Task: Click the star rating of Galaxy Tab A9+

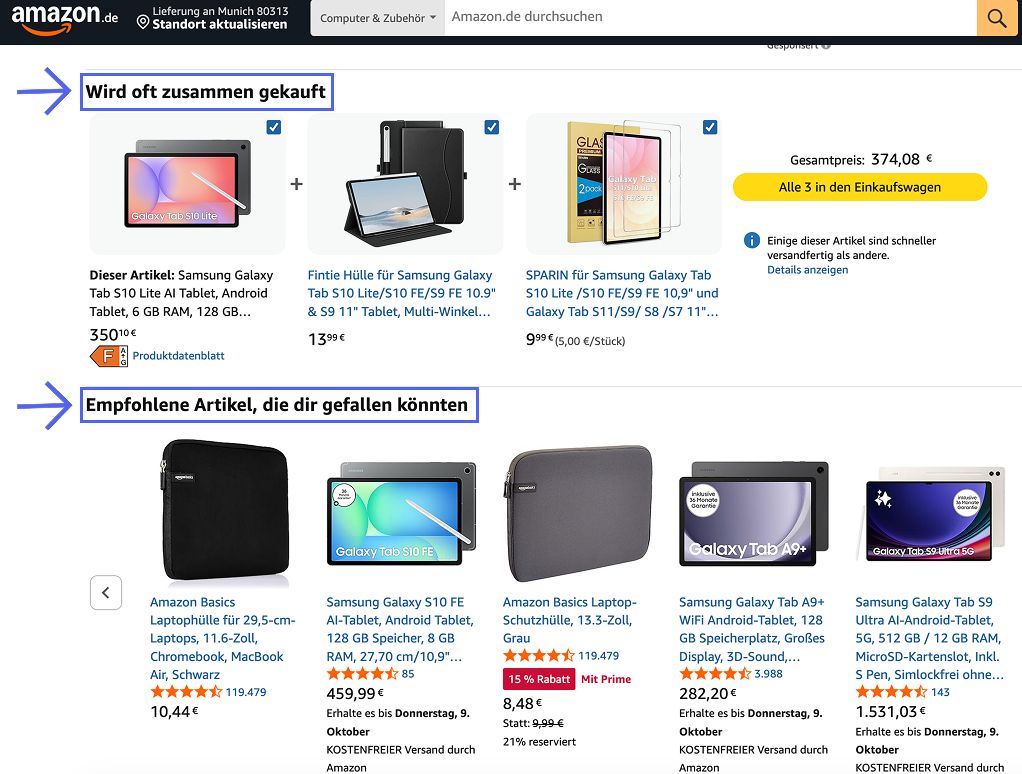Action: pyautogui.click(x=715, y=673)
